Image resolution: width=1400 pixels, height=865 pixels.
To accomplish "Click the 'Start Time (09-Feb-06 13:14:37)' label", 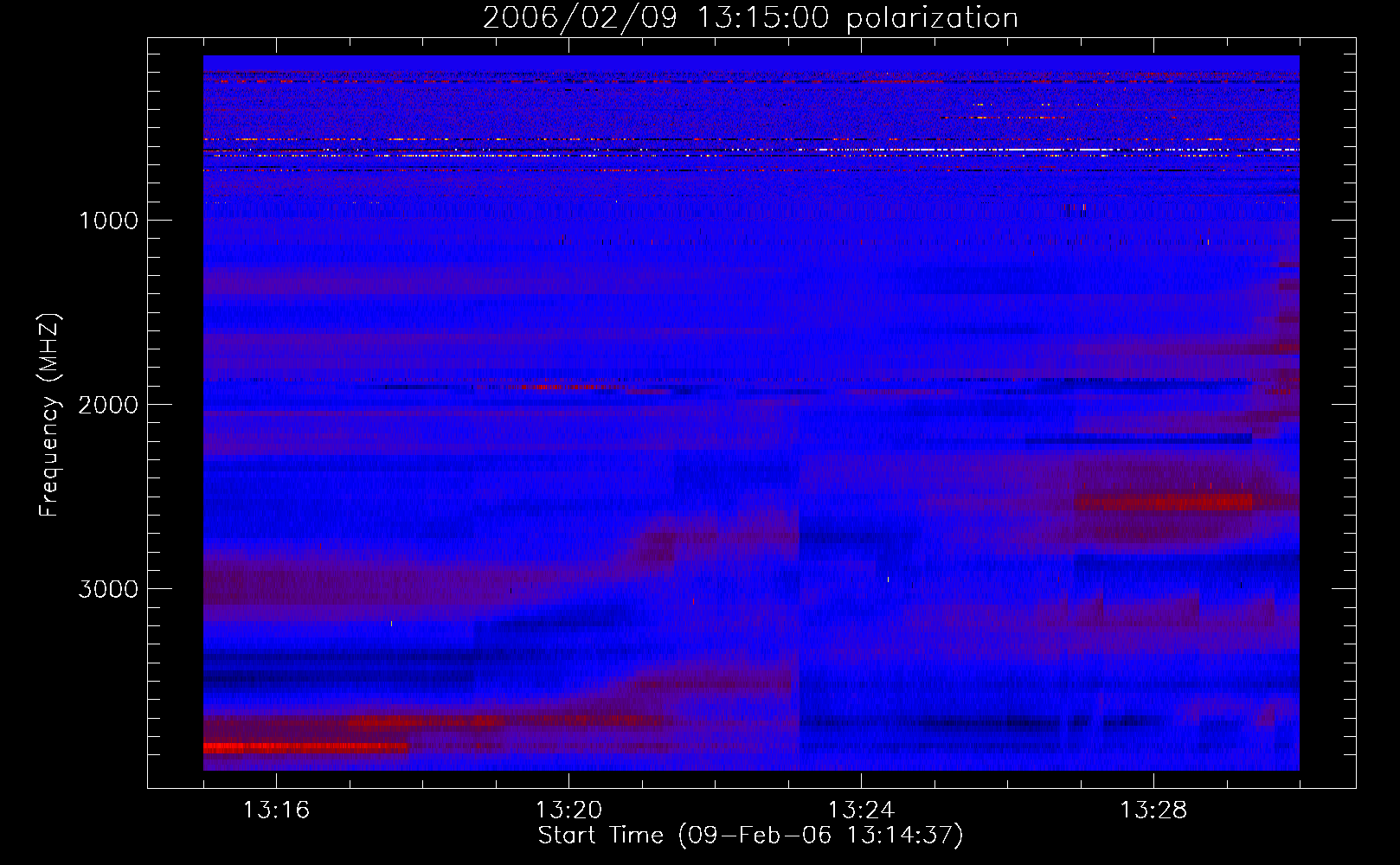I will (750, 836).
